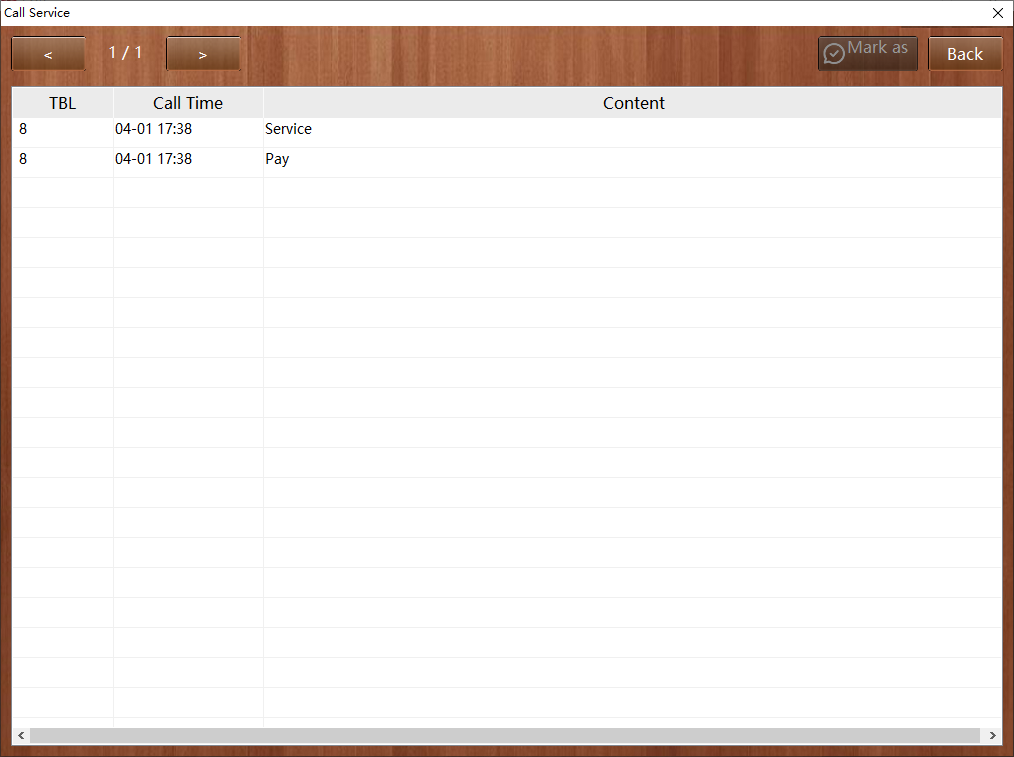
Task: Click the Call Service window title
Action: [37, 13]
